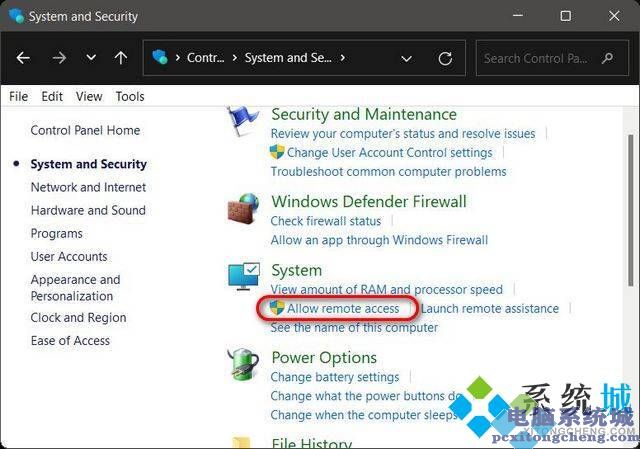
Task: Open the File menu
Action: (x=18, y=97)
